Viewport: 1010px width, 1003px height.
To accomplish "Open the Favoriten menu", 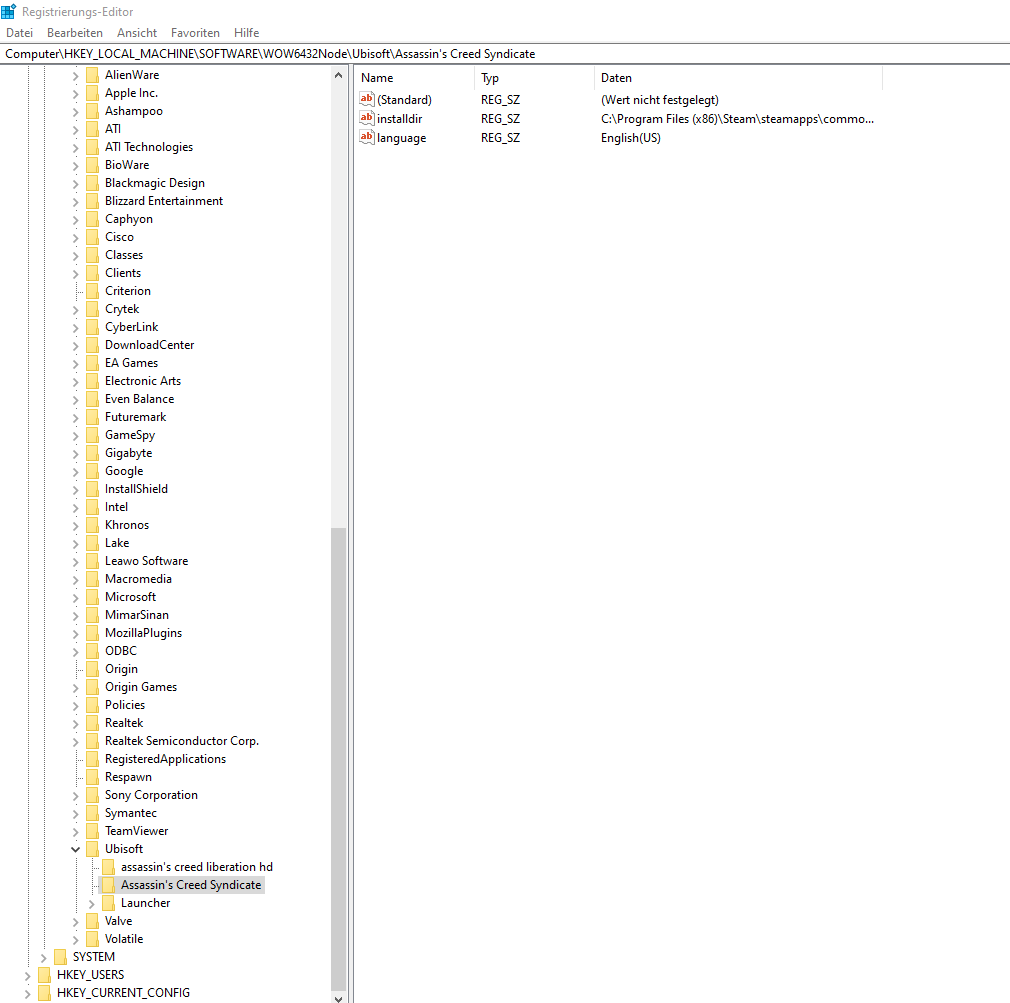I will point(195,33).
